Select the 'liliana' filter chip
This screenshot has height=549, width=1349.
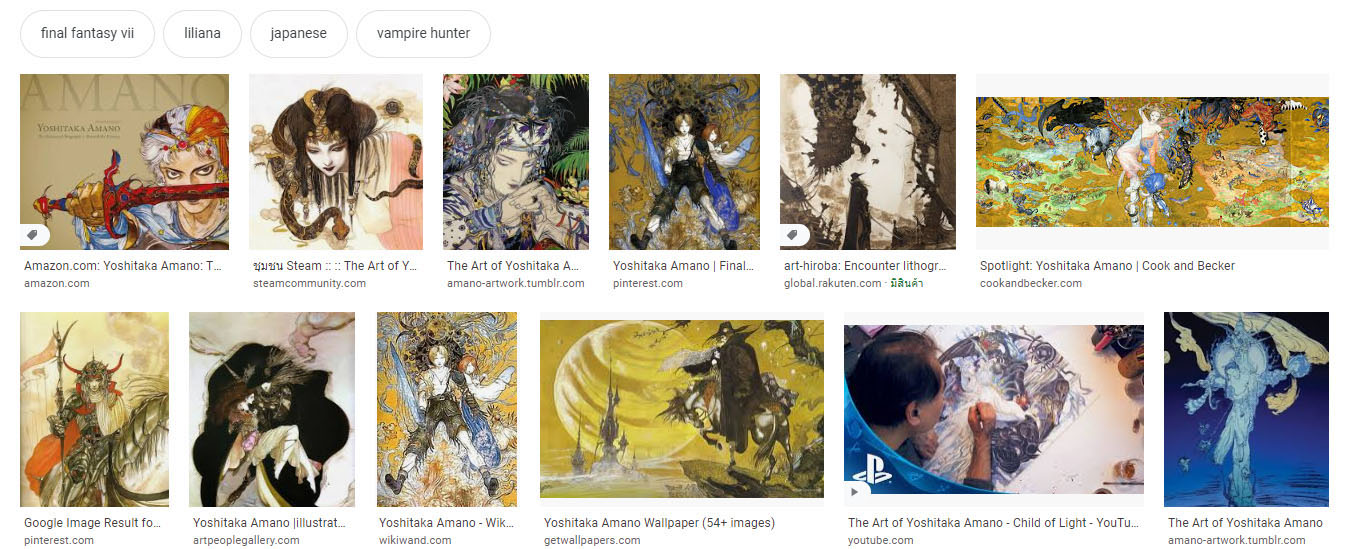[202, 33]
